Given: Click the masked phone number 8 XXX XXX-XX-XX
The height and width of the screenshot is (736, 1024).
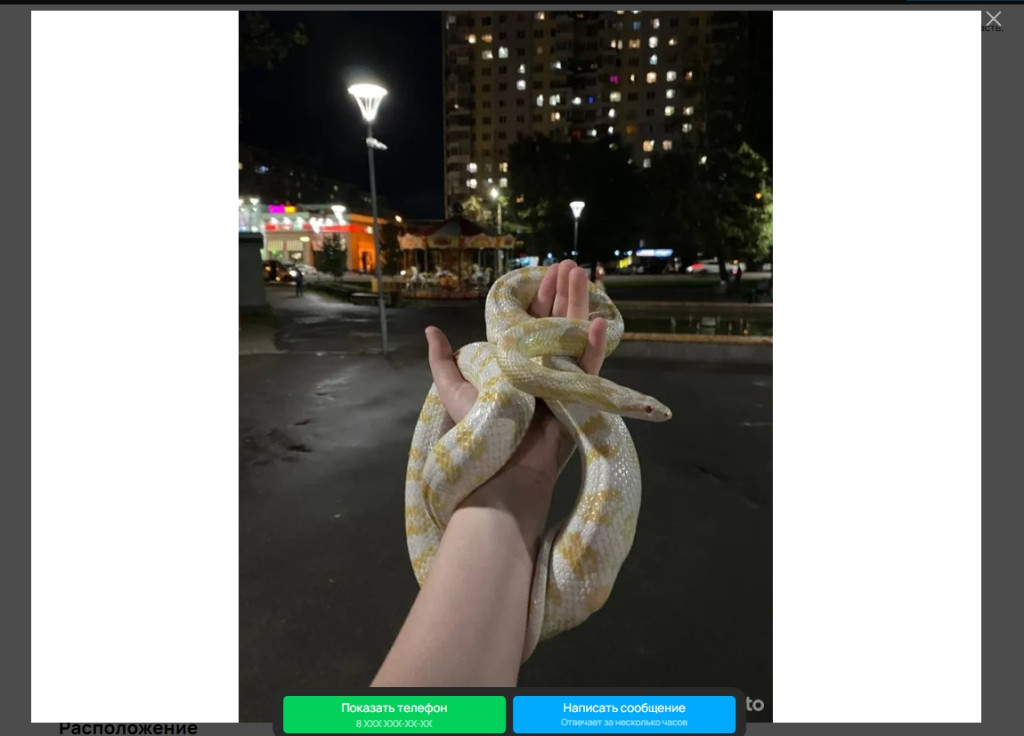Looking at the screenshot, I should point(394,723).
